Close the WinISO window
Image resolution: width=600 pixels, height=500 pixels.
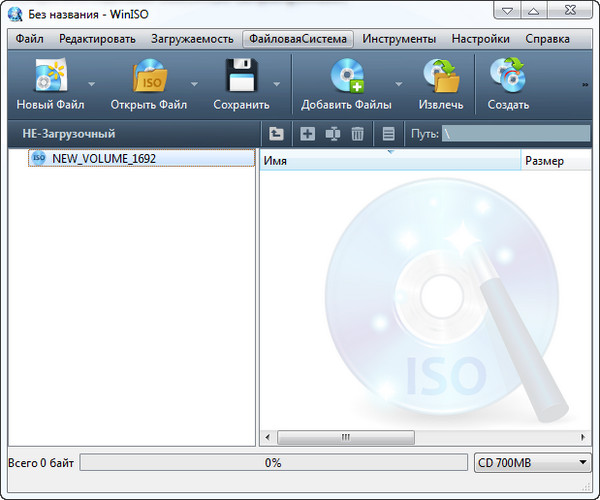coord(570,11)
